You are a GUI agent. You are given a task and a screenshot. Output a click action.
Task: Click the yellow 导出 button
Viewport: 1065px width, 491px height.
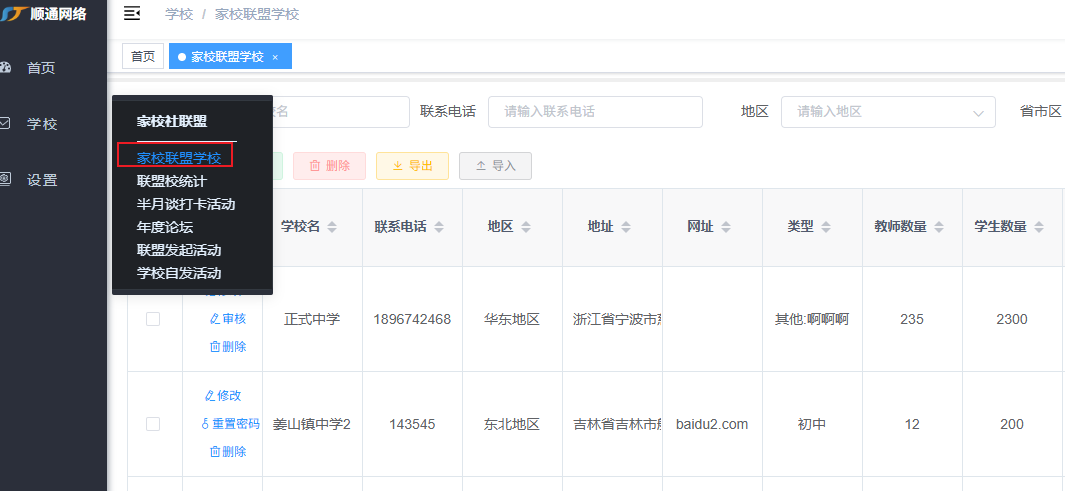(x=412, y=166)
